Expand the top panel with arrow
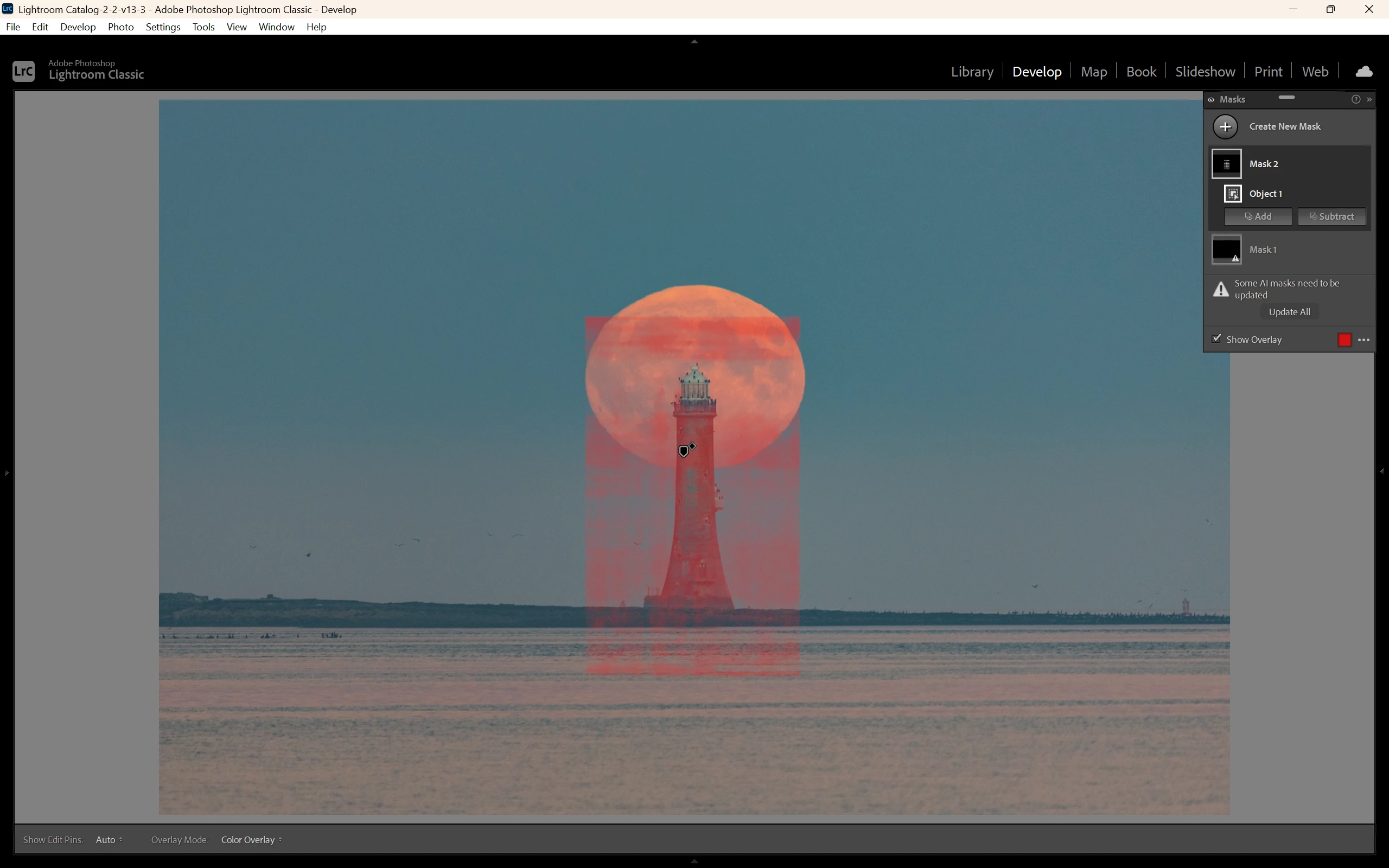 (694, 41)
